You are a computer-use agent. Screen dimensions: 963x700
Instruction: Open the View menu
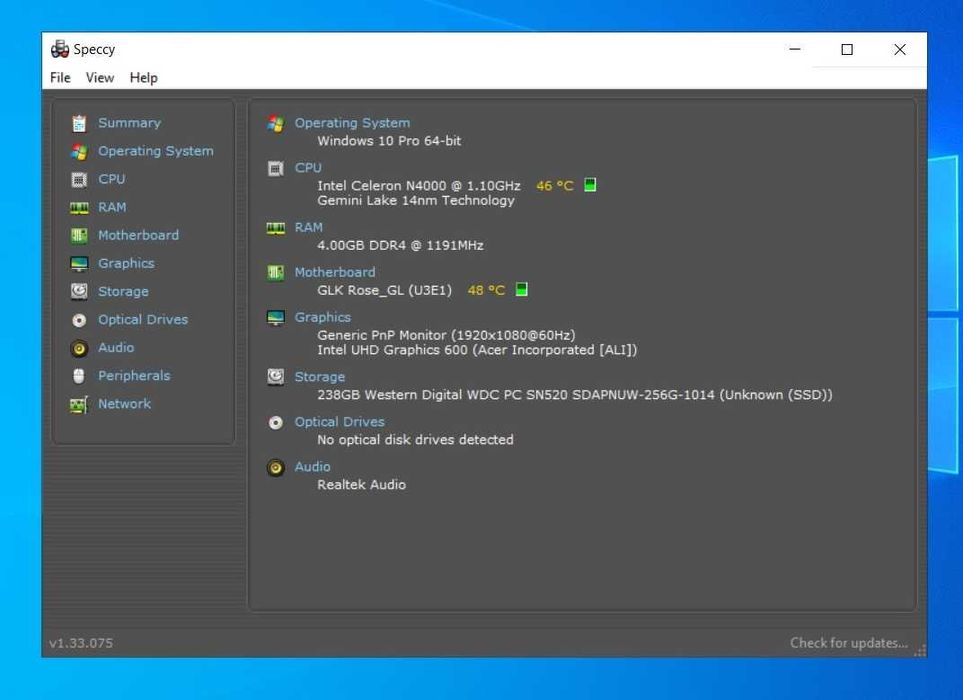100,78
